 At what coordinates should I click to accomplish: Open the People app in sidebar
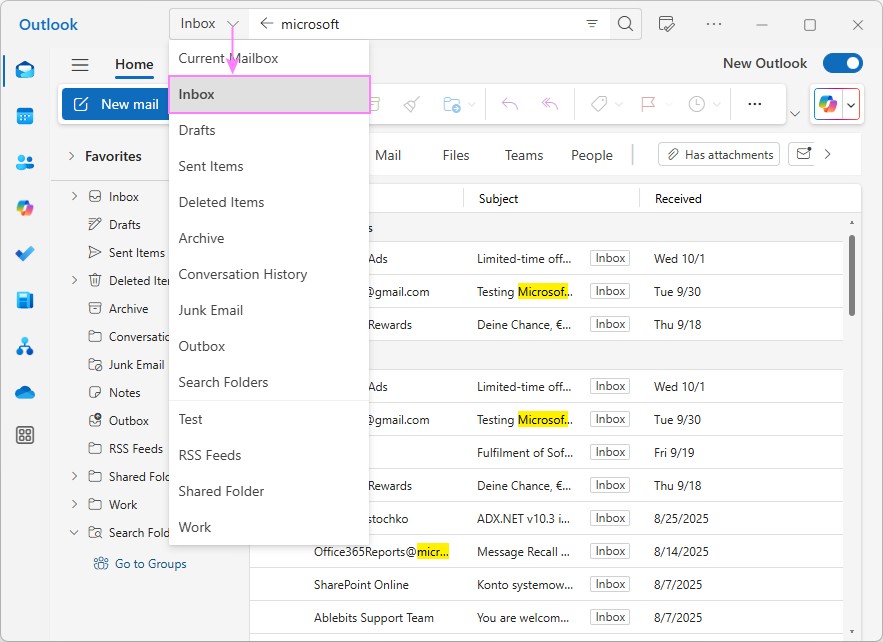[x=25, y=162]
